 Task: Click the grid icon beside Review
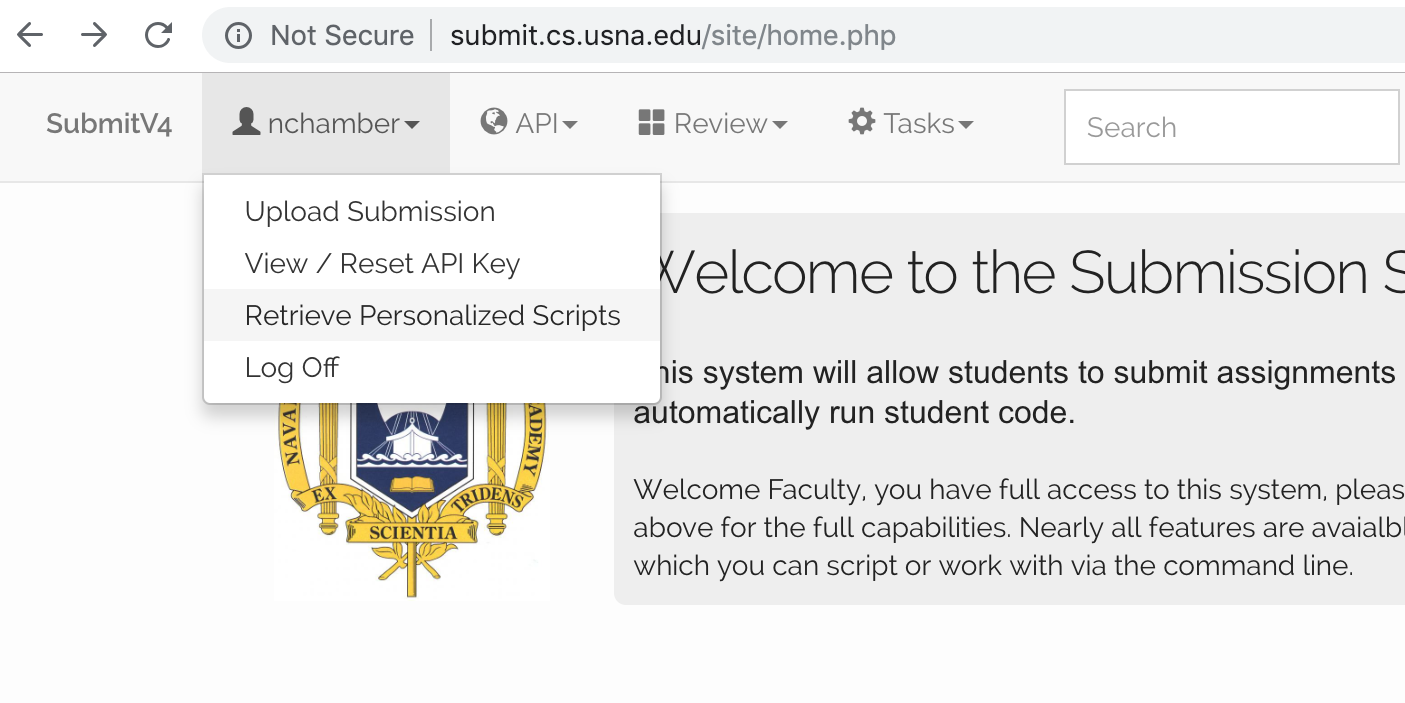pos(651,123)
